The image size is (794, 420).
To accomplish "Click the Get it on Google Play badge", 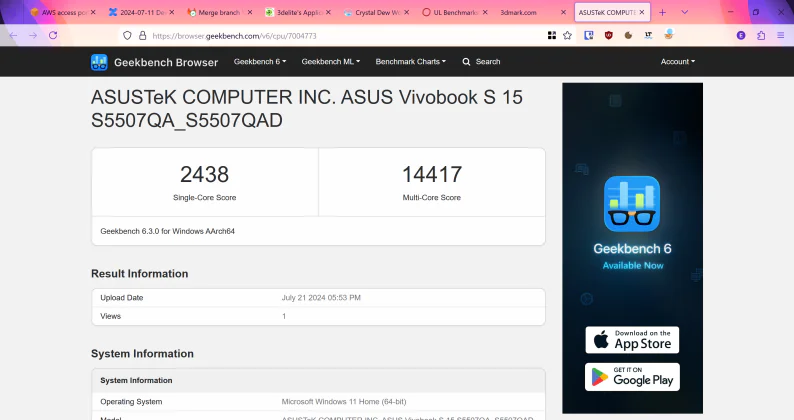I will pyautogui.click(x=632, y=377).
